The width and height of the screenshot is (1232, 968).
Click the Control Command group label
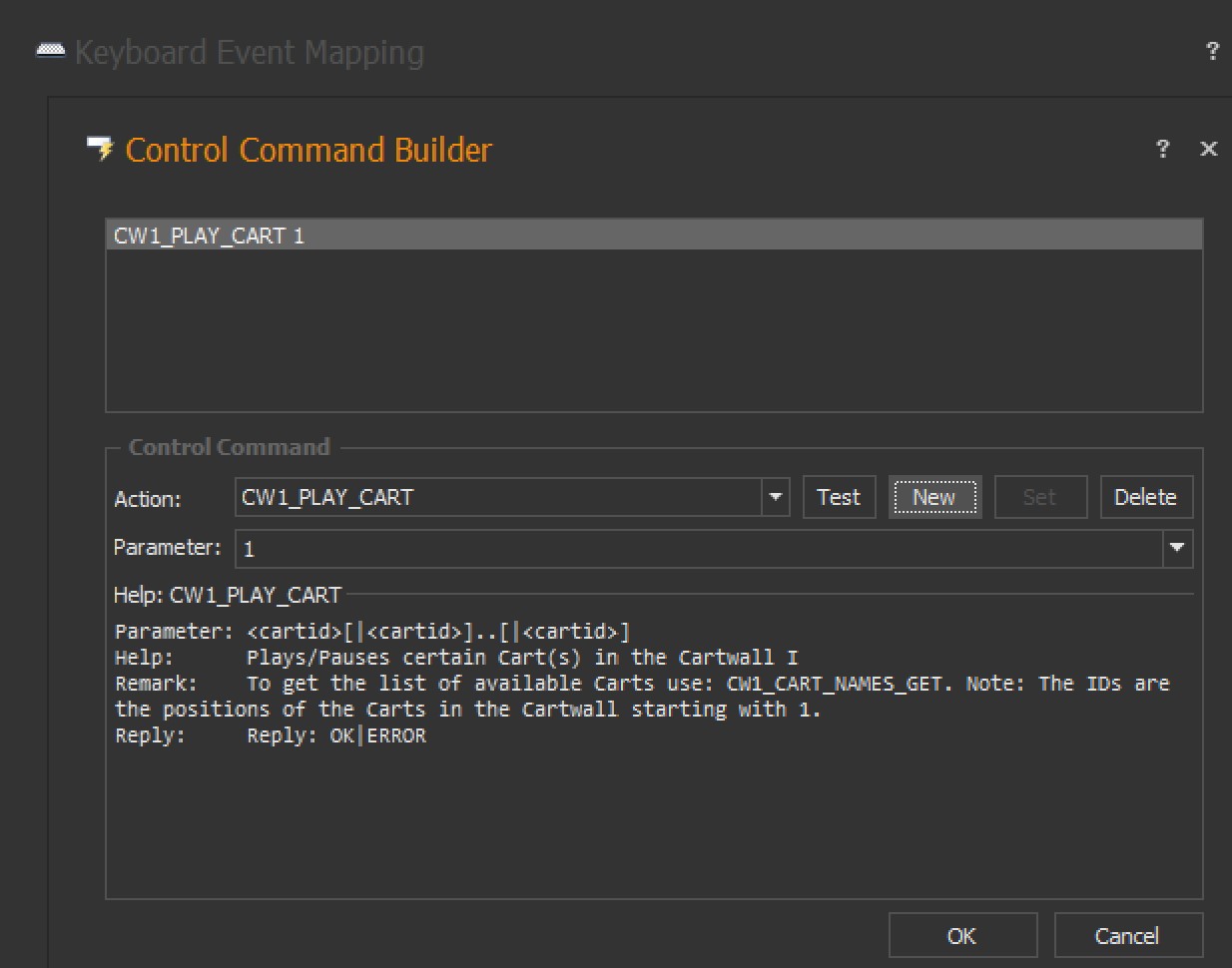pos(230,447)
